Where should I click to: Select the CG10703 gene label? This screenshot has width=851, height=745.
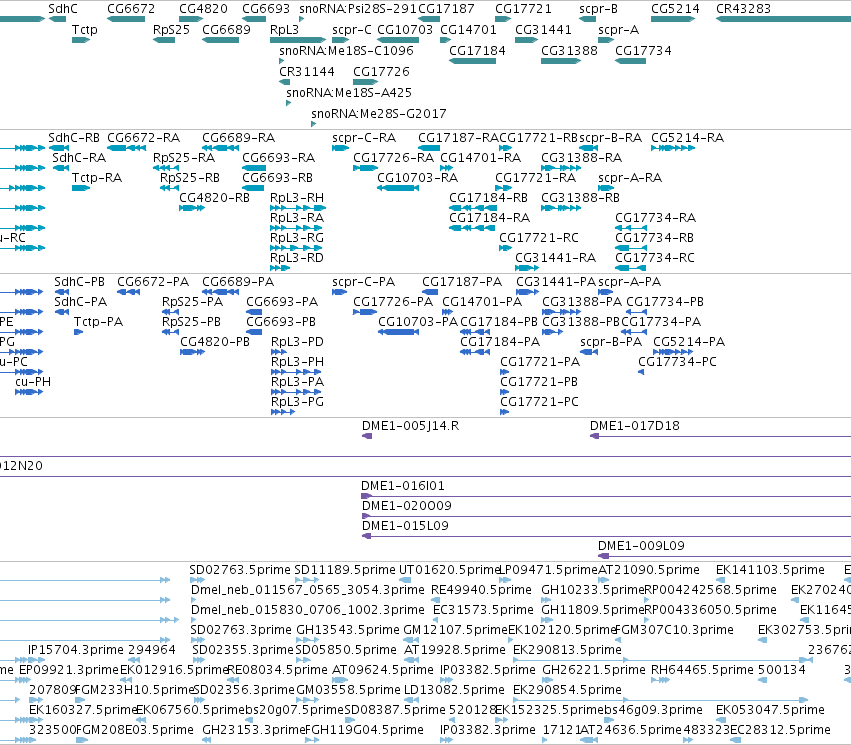tap(405, 29)
